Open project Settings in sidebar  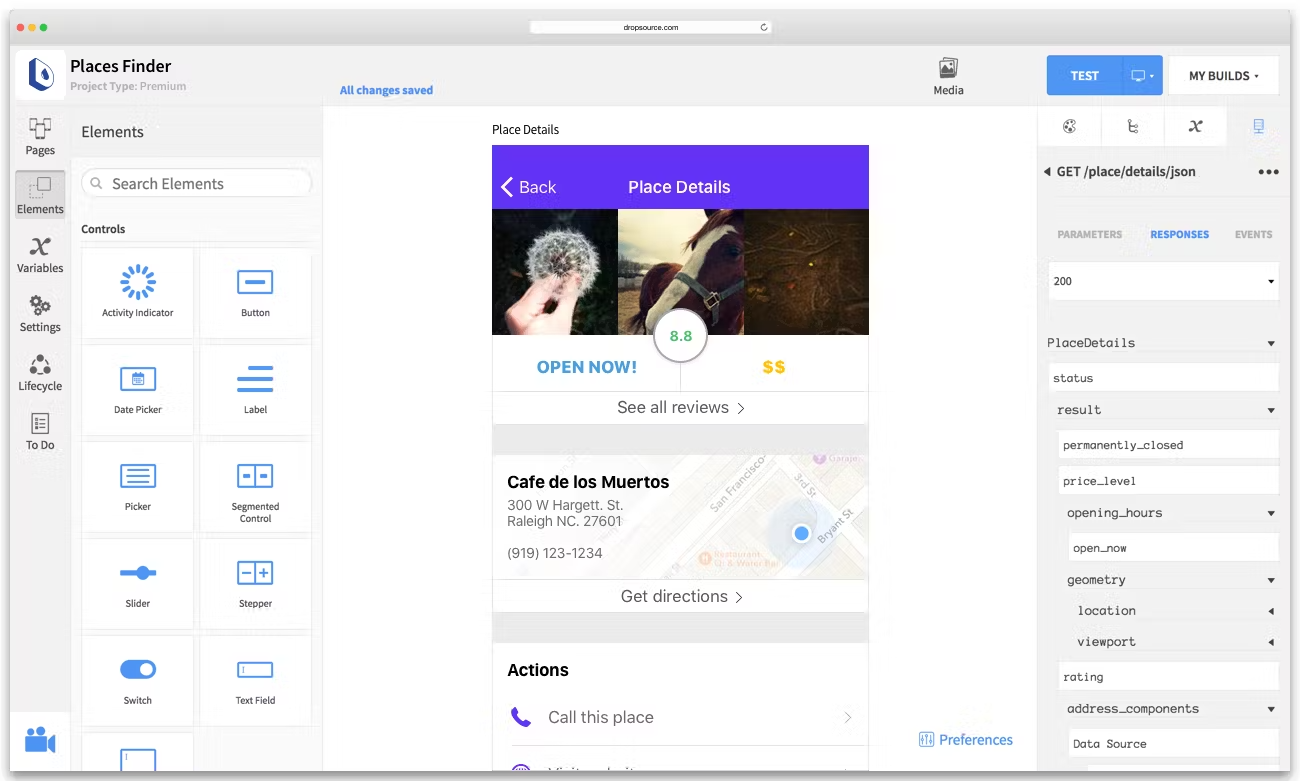40,313
